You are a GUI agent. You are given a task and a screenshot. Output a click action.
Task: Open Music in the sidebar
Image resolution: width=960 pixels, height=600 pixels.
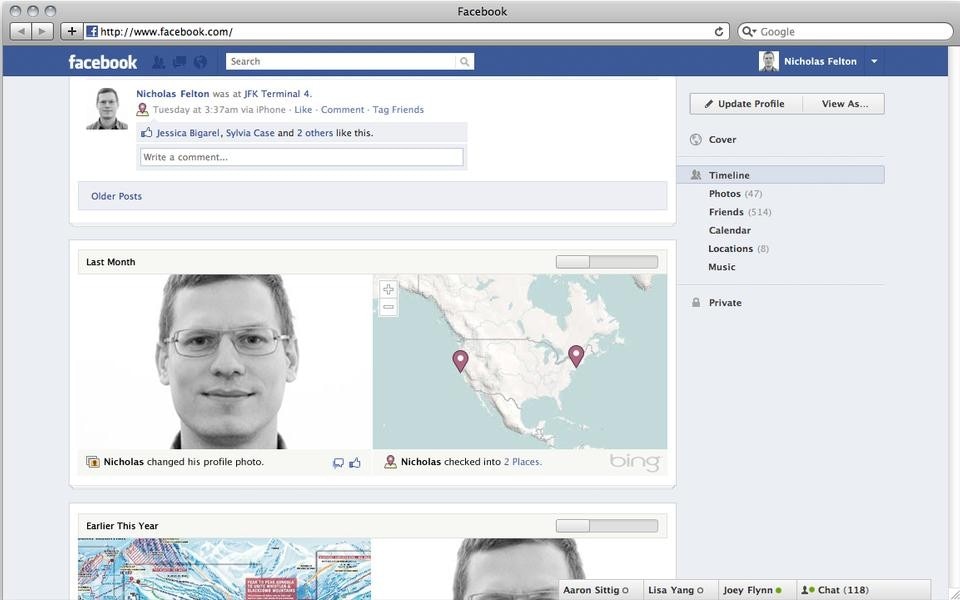click(722, 267)
